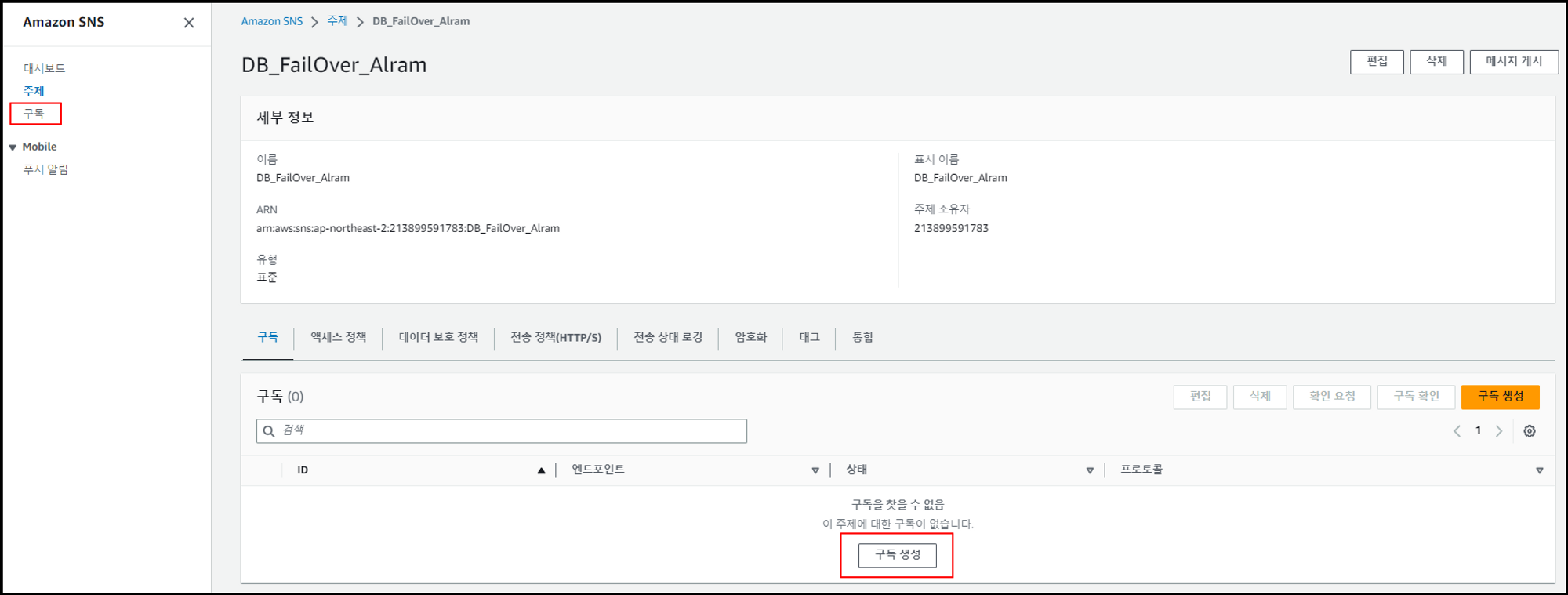Go to previous page with left chevron

[1457, 431]
